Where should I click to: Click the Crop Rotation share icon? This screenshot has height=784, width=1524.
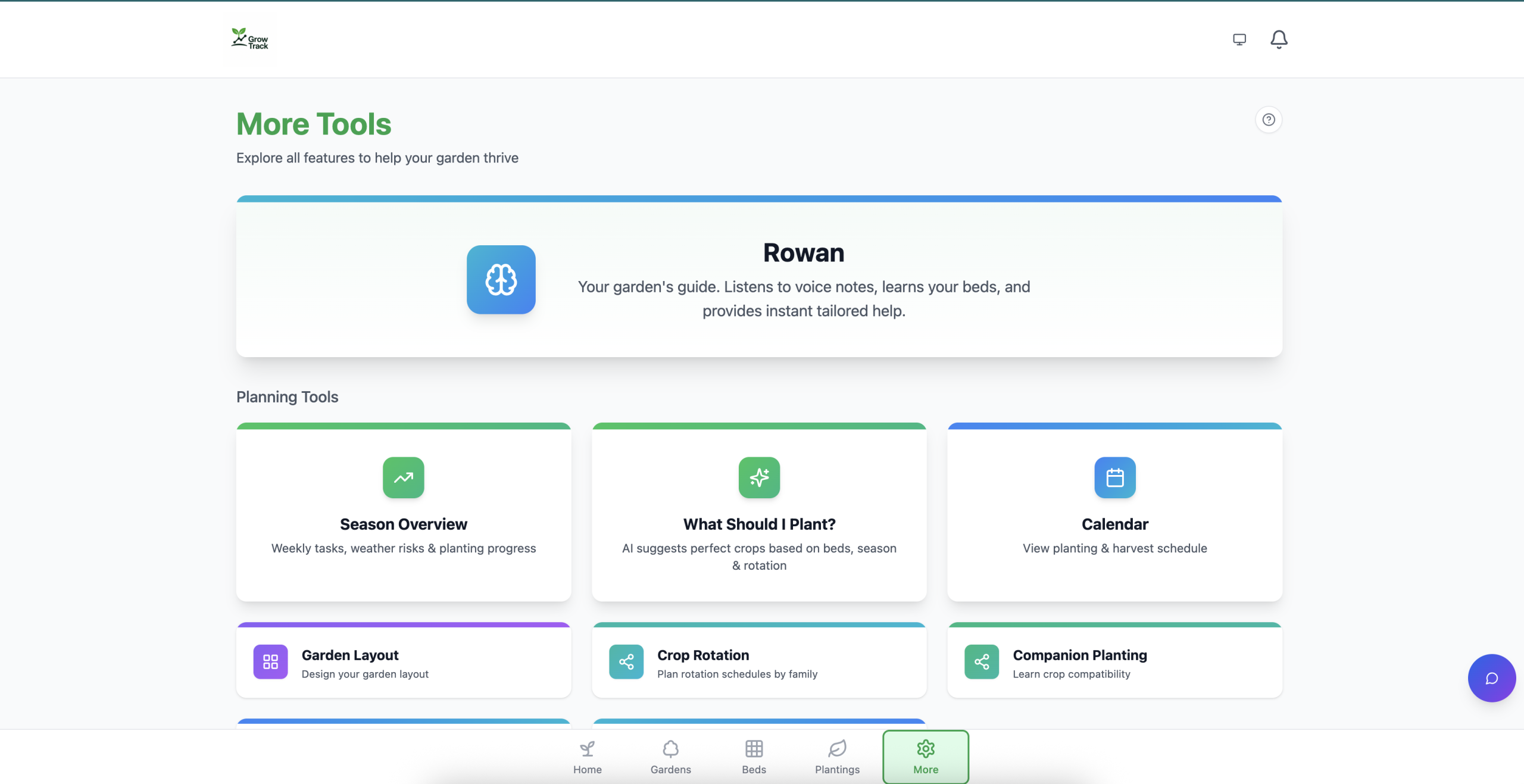pyautogui.click(x=626, y=661)
